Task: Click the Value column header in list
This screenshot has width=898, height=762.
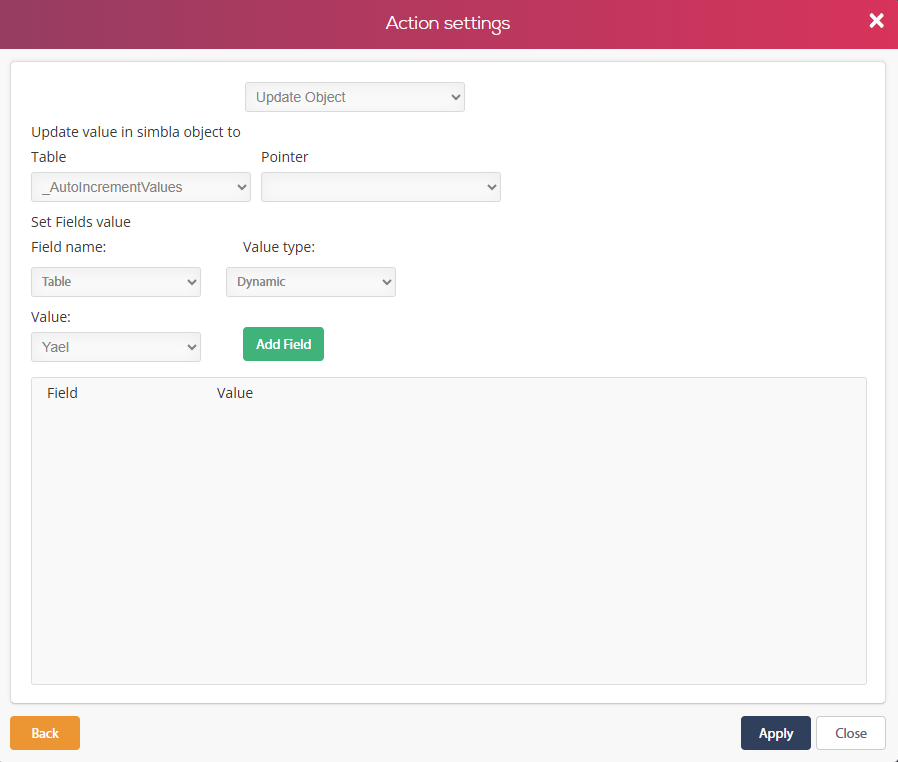Action: tap(235, 393)
